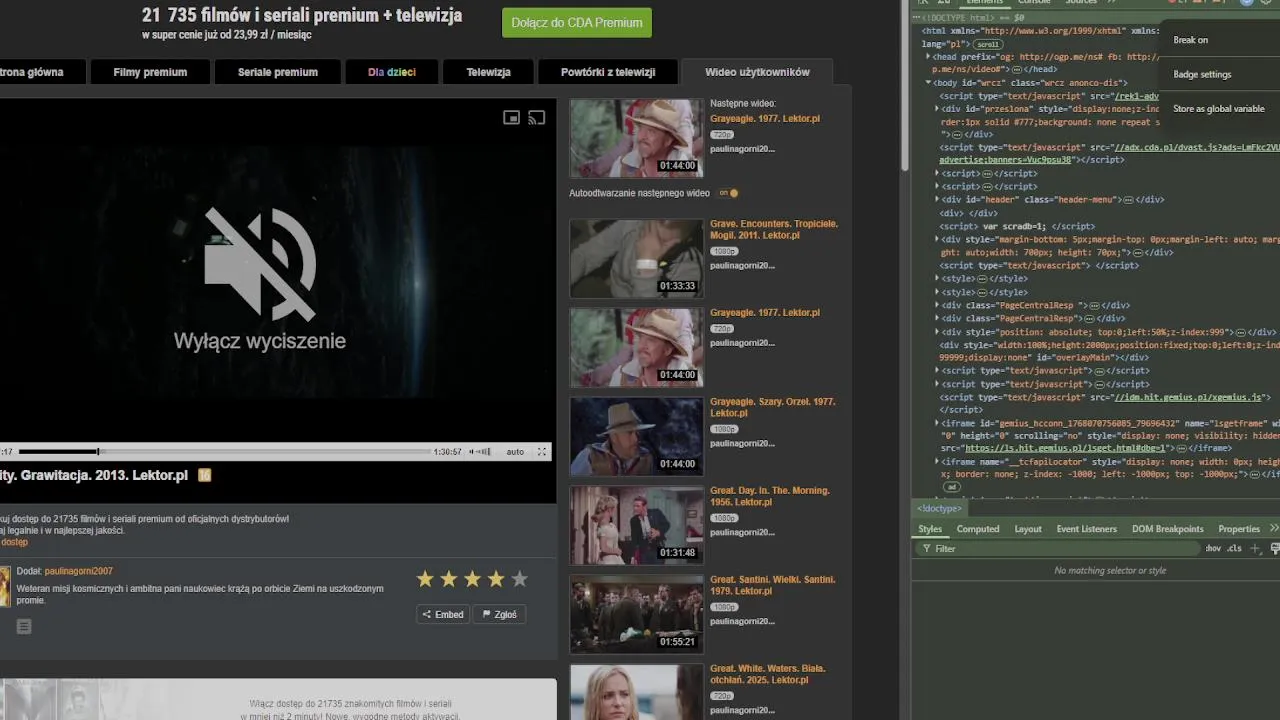Viewport: 1280px width, 720px height.
Task: Toggle Autoodtwarzanie następnego wideo switch
Action: [728, 193]
